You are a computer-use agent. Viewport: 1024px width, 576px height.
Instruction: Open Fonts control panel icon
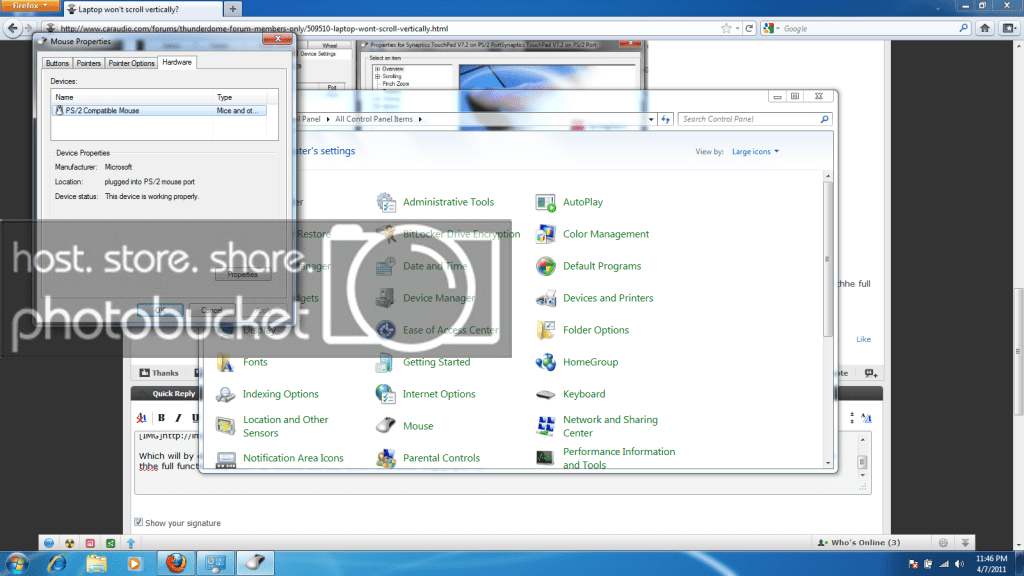tap(226, 362)
